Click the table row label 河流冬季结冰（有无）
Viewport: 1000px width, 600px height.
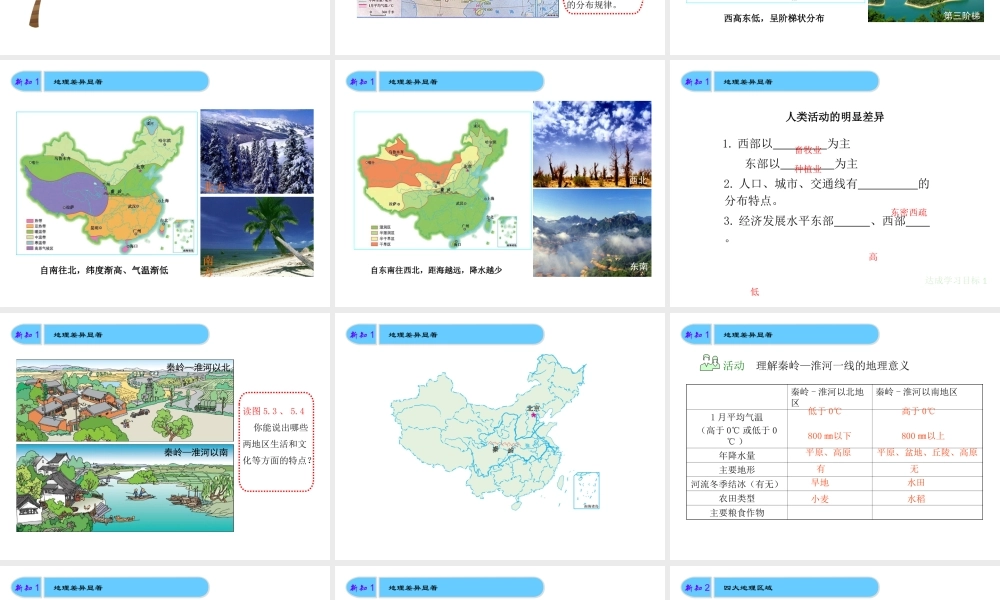click(737, 484)
